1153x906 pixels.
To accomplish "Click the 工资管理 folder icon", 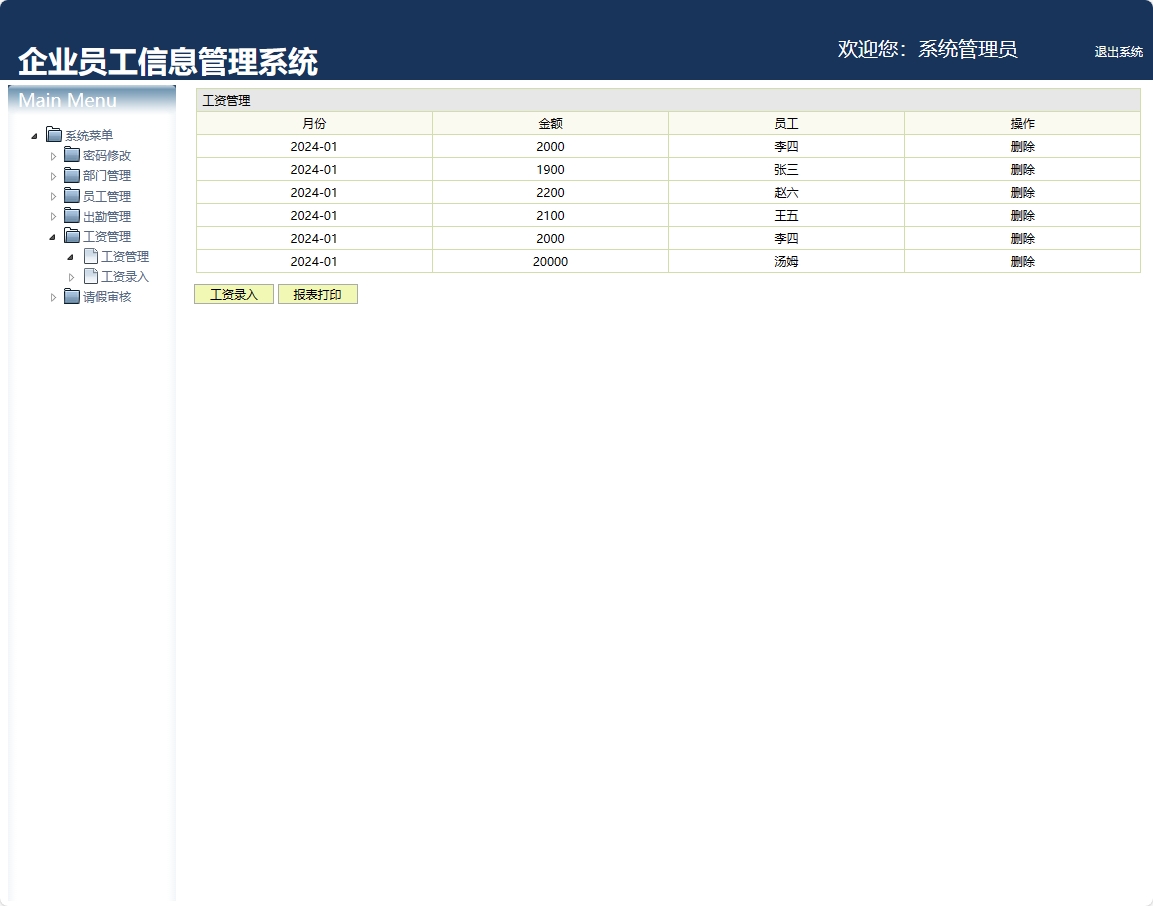I will click(x=72, y=236).
